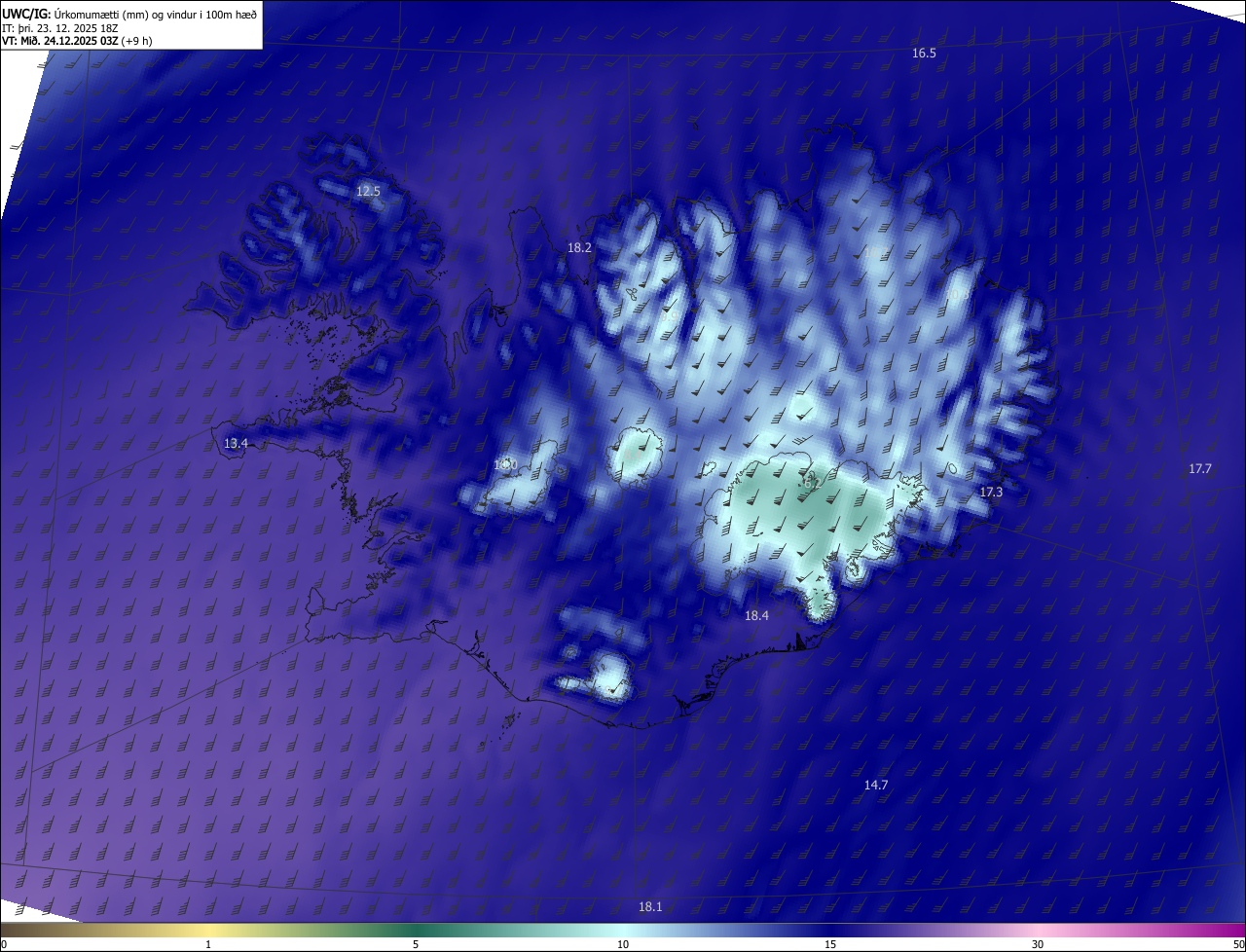Click the colorbar tick label 10
The width and height of the screenshot is (1246, 952).
(623, 944)
